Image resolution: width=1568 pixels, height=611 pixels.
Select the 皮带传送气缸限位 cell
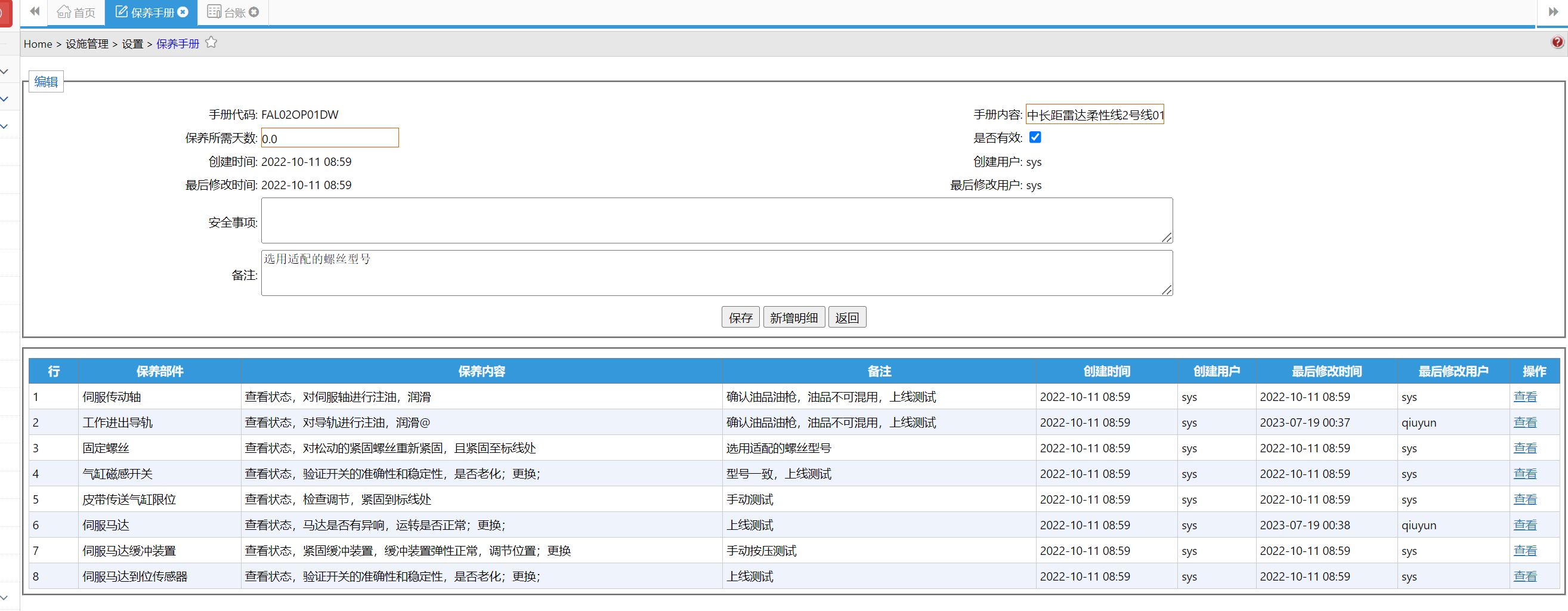pos(159,499)
